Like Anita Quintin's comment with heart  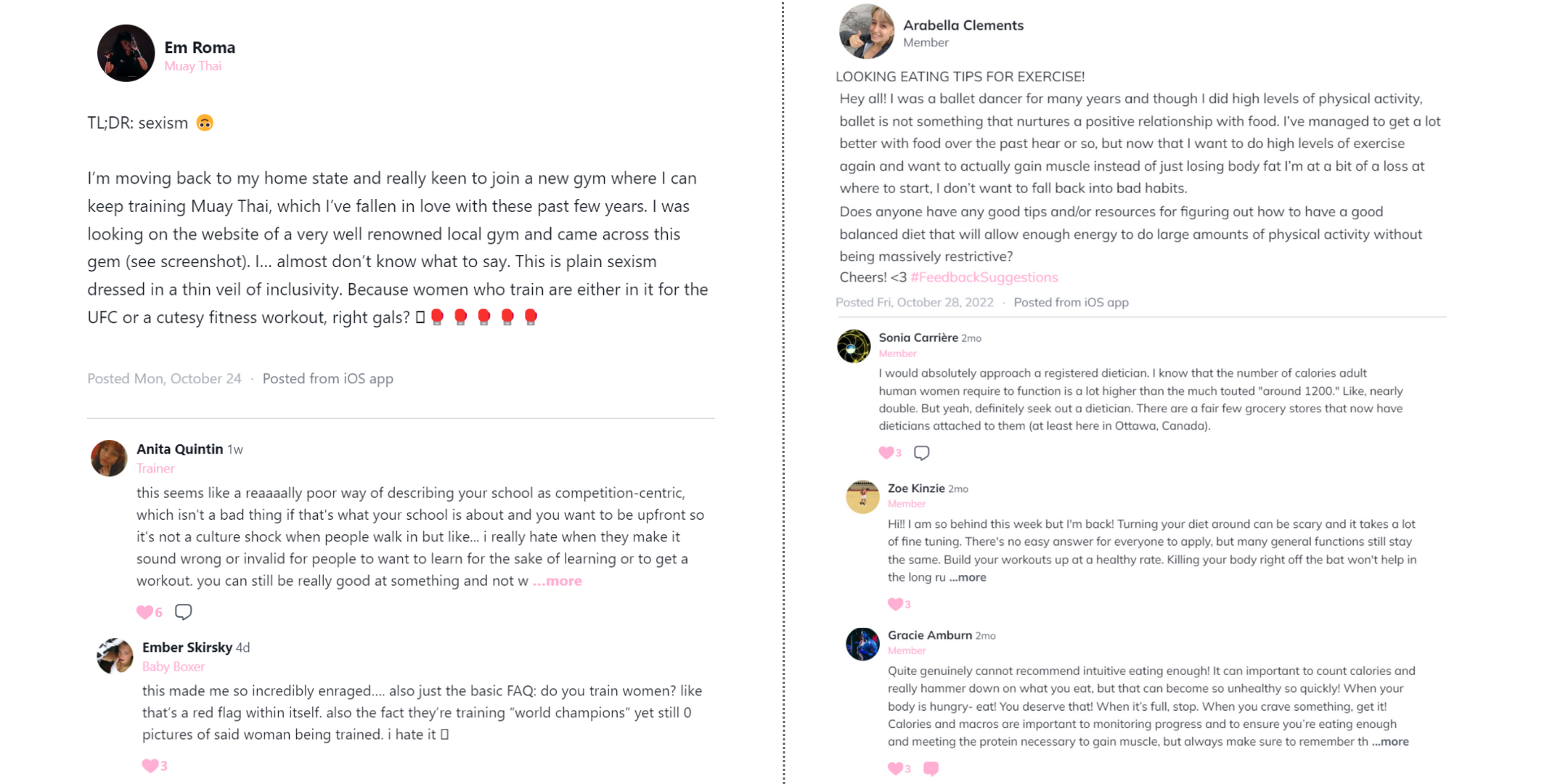click(x=145, y=612)
